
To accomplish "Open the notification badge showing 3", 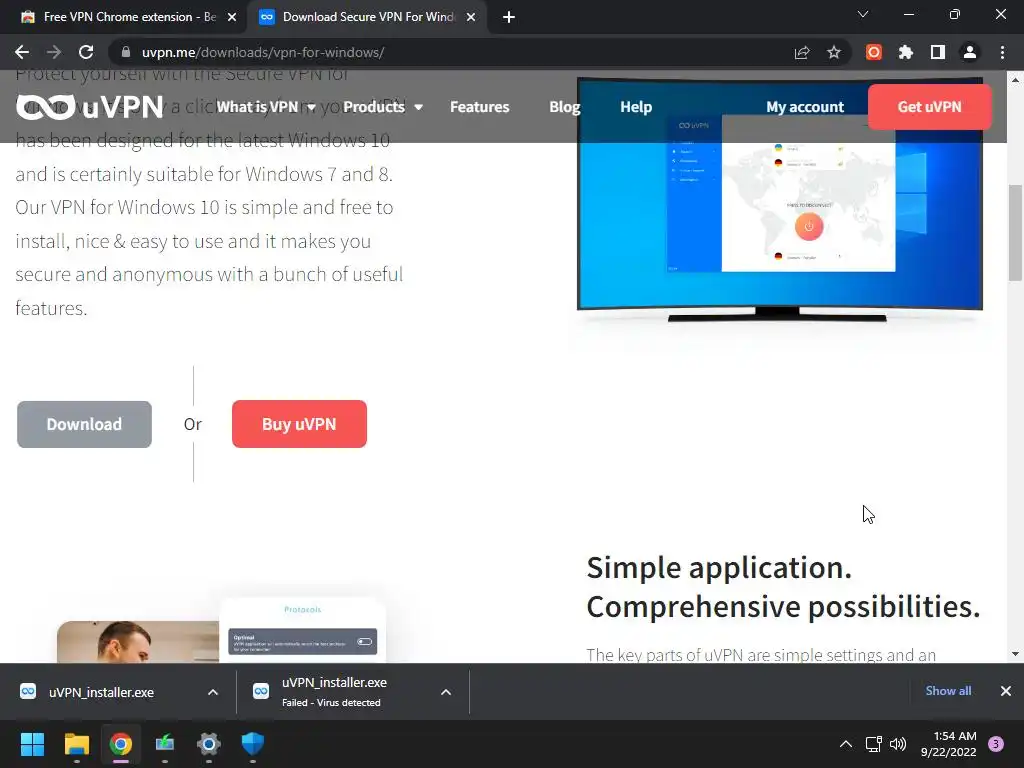I will 996,744.
